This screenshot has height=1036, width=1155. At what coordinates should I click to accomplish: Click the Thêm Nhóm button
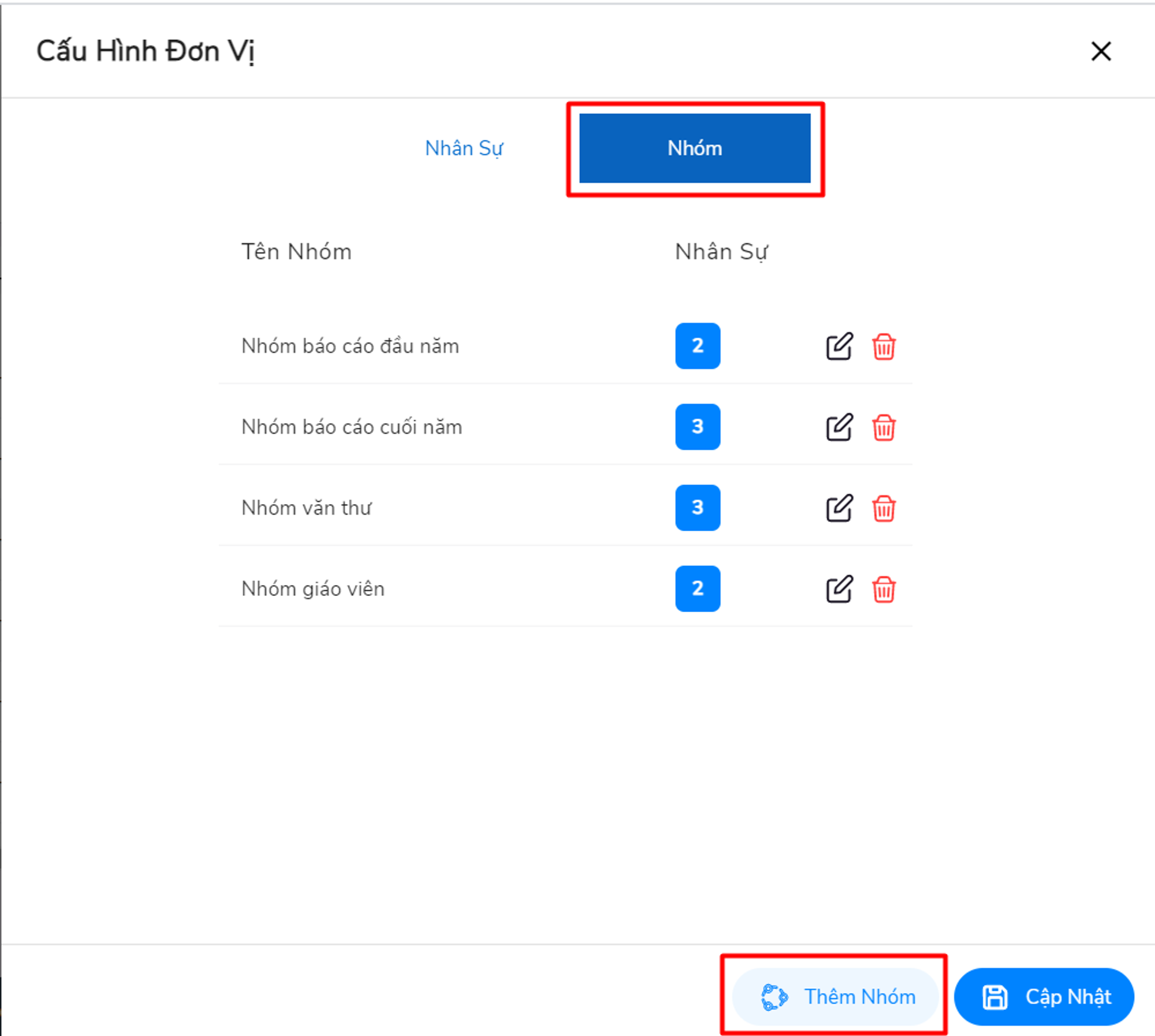[836, 997]
